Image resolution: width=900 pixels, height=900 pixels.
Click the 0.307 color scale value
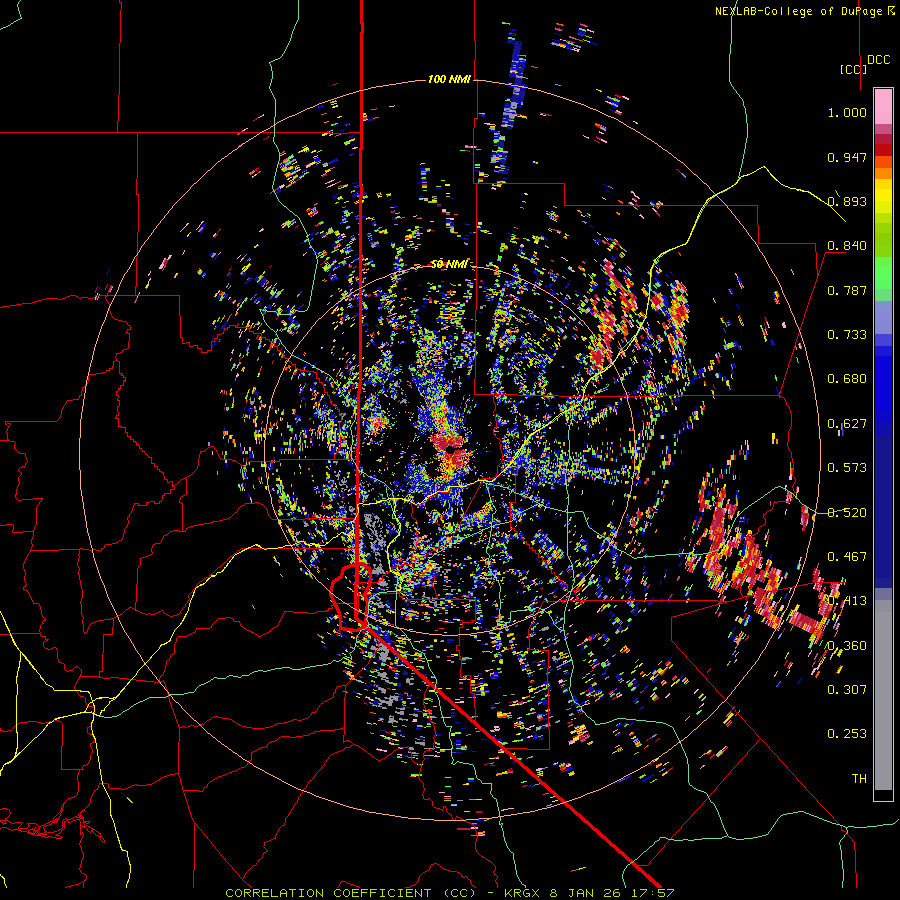(x=847, y=690)
